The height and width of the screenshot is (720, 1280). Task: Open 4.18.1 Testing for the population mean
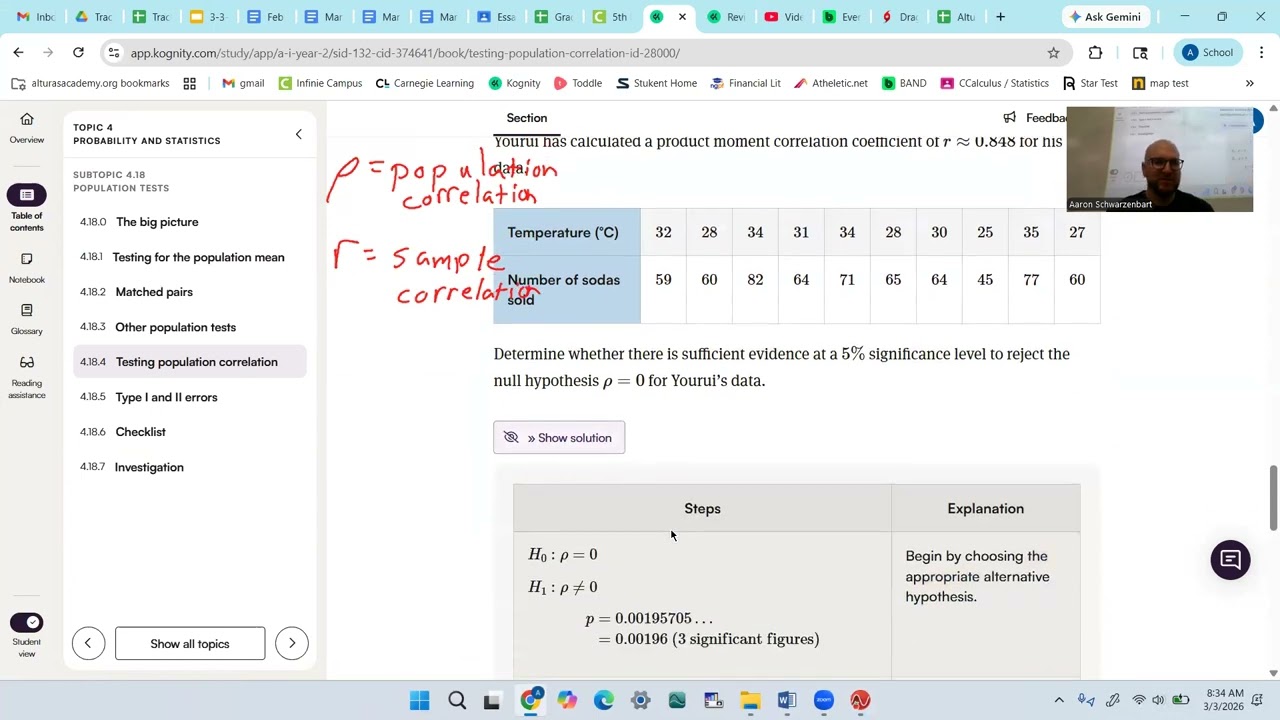[190, 257]
